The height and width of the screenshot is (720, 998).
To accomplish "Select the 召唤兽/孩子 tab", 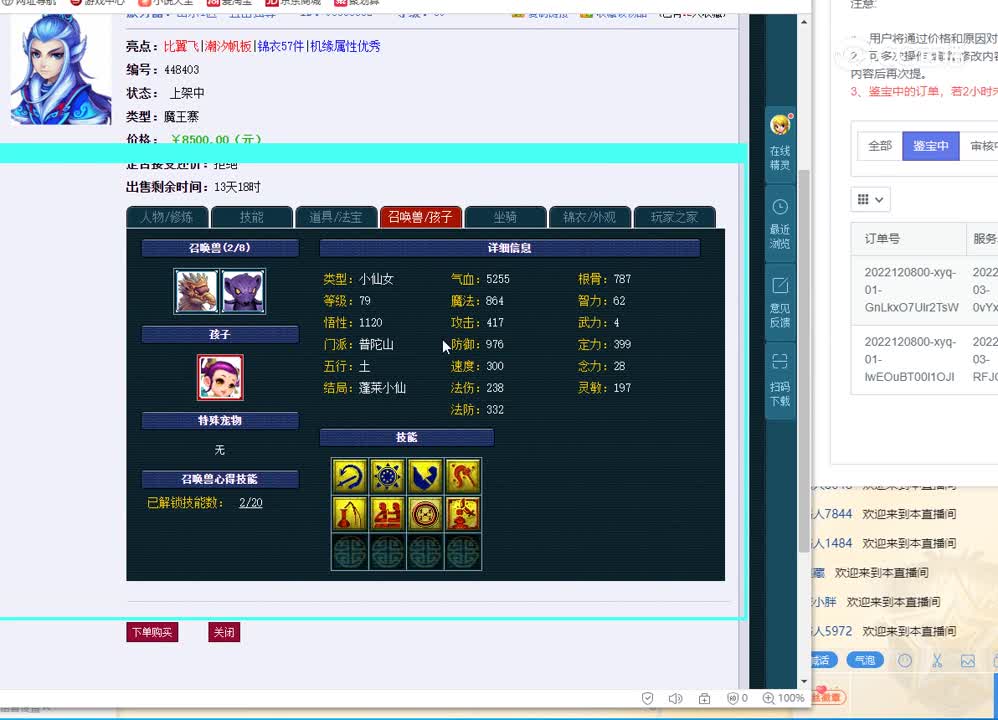I will (420, 217).
